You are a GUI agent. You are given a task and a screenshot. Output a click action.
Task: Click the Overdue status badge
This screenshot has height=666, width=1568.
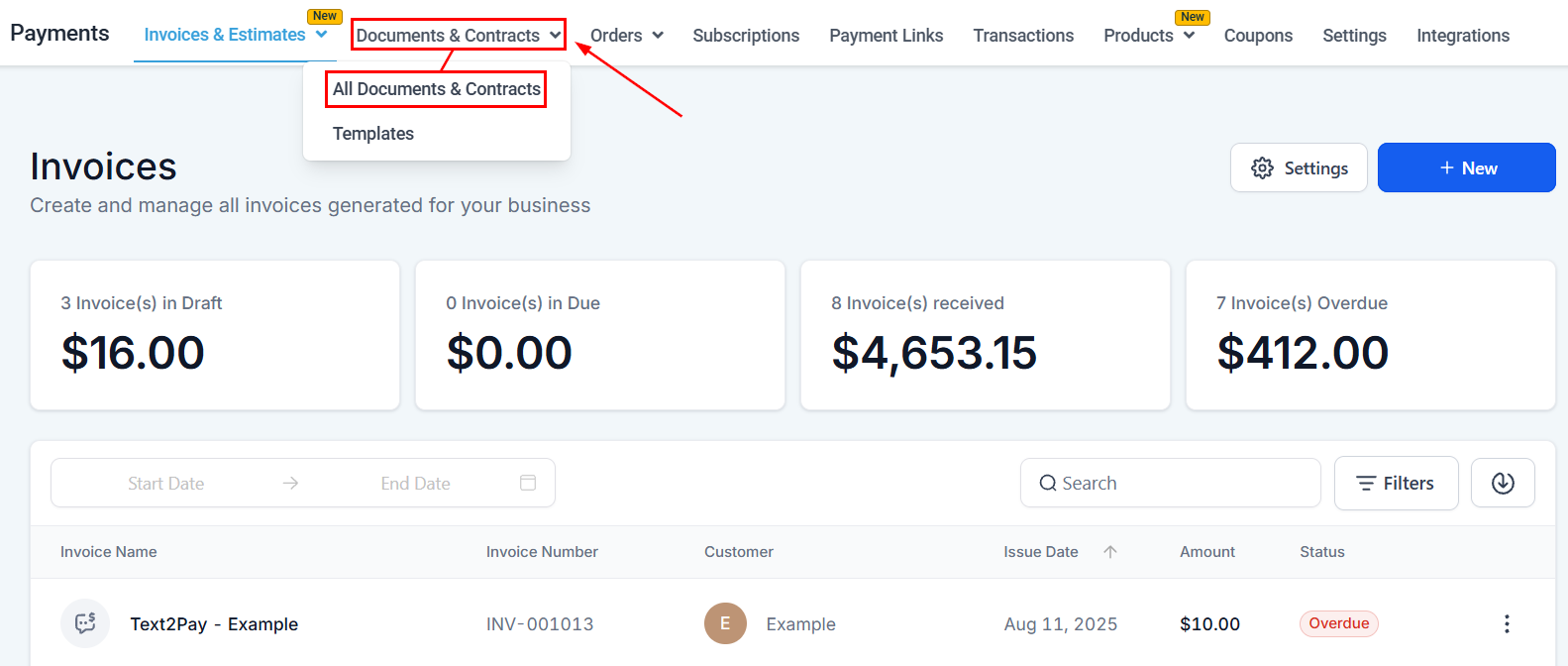click(x=1339, y=623)
